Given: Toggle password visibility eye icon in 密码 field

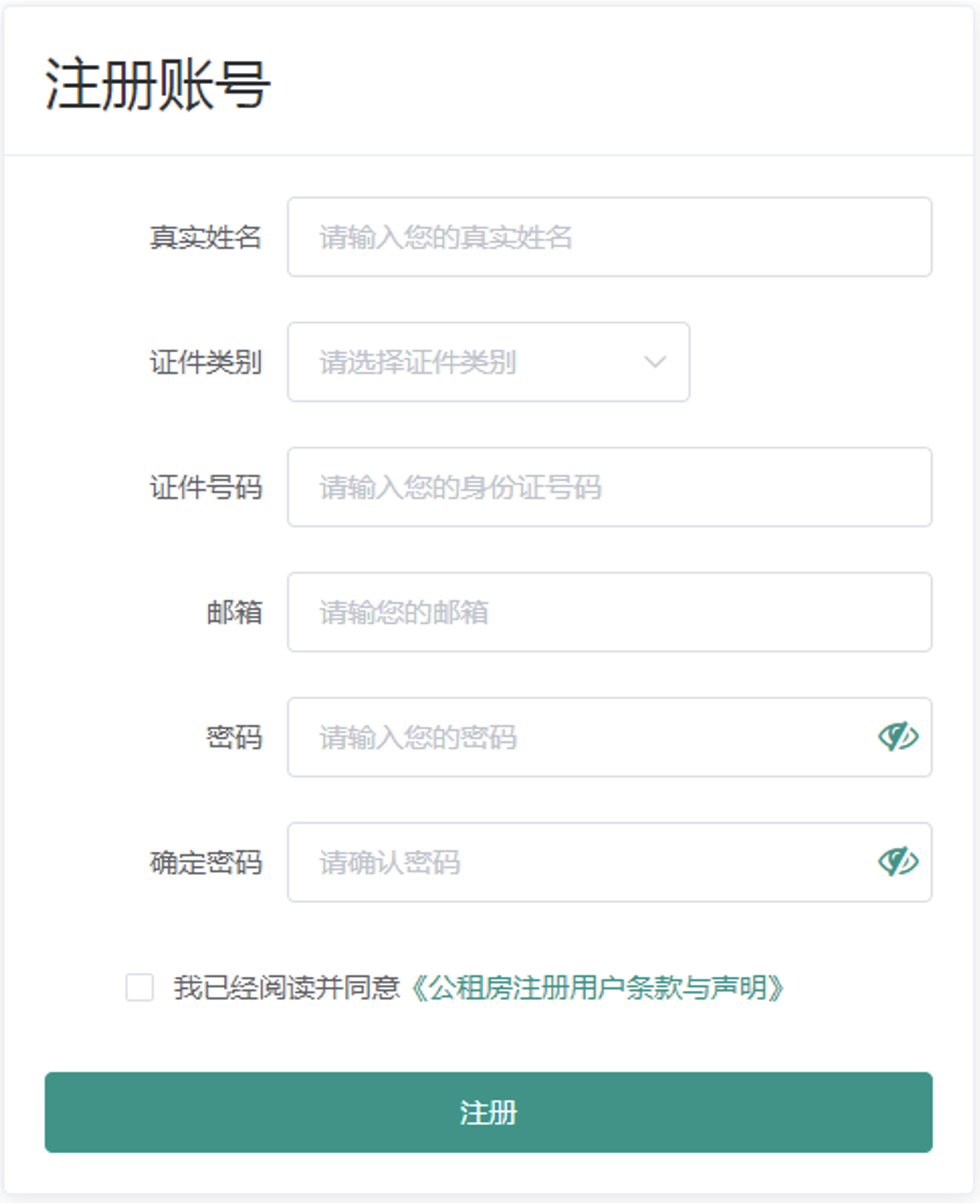Looking at the screenshot, I should [x=898, y=736].
